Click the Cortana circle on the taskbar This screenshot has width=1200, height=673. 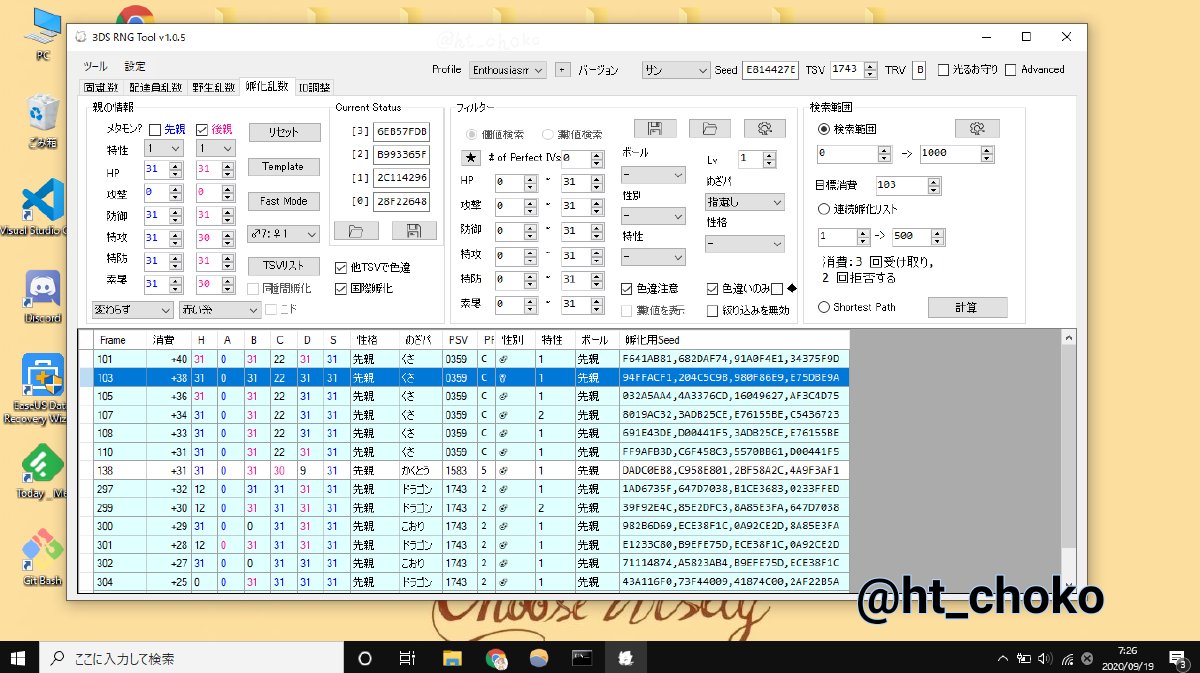pyautogui.click(x=365, y=658)
